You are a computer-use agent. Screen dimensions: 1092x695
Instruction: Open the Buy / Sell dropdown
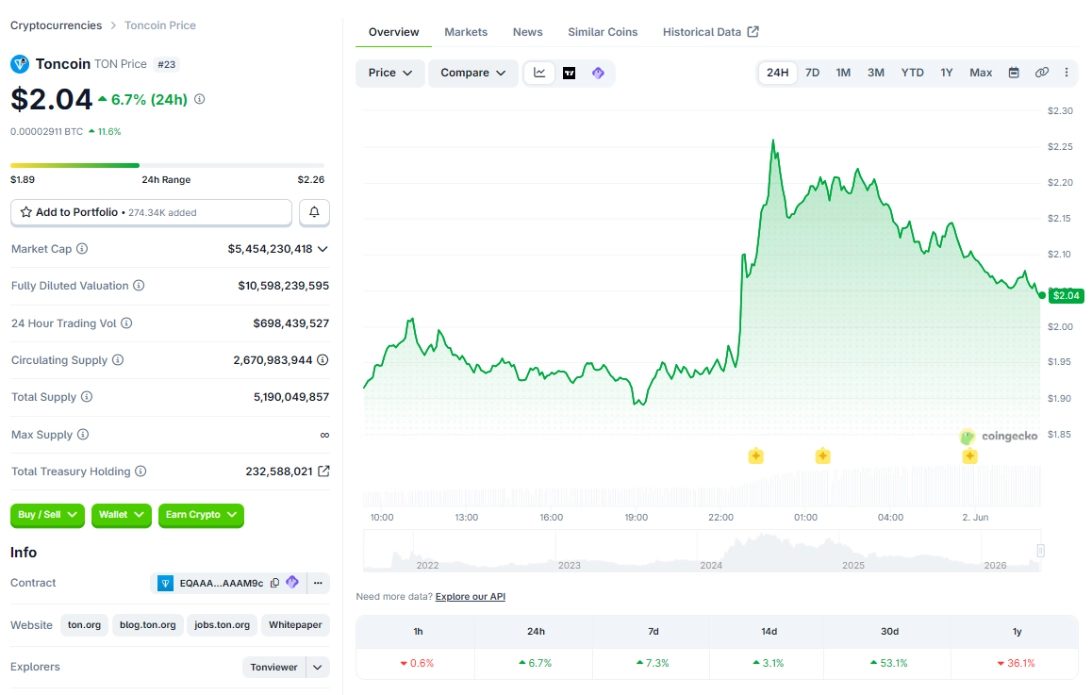(x=48, y=515)
